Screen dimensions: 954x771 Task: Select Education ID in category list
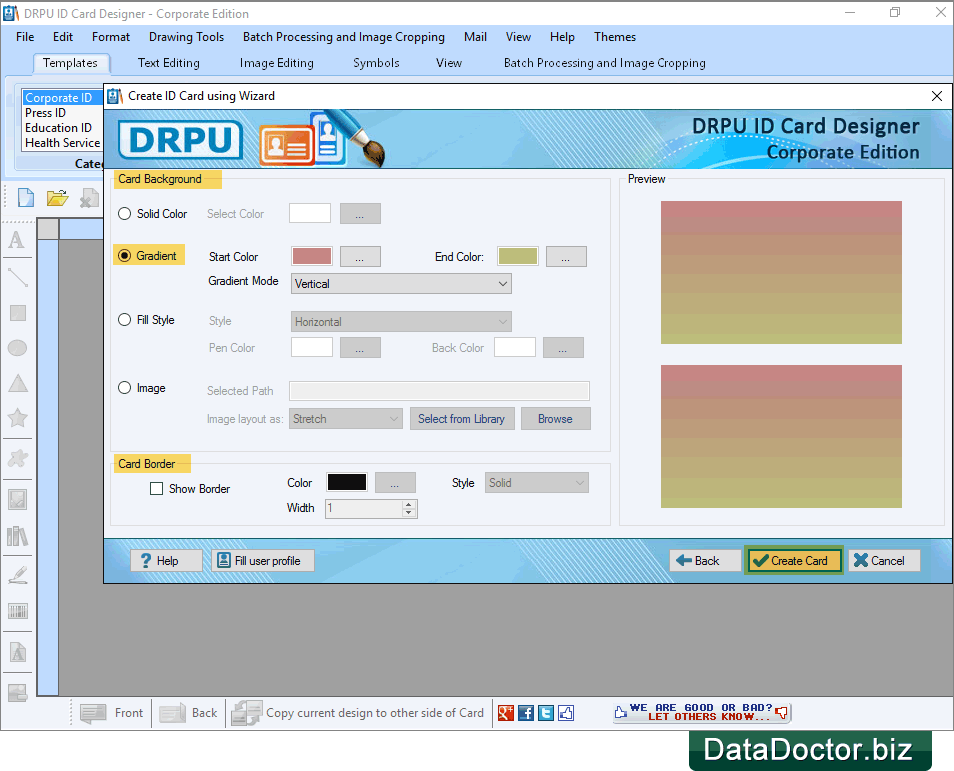(58, 128)
